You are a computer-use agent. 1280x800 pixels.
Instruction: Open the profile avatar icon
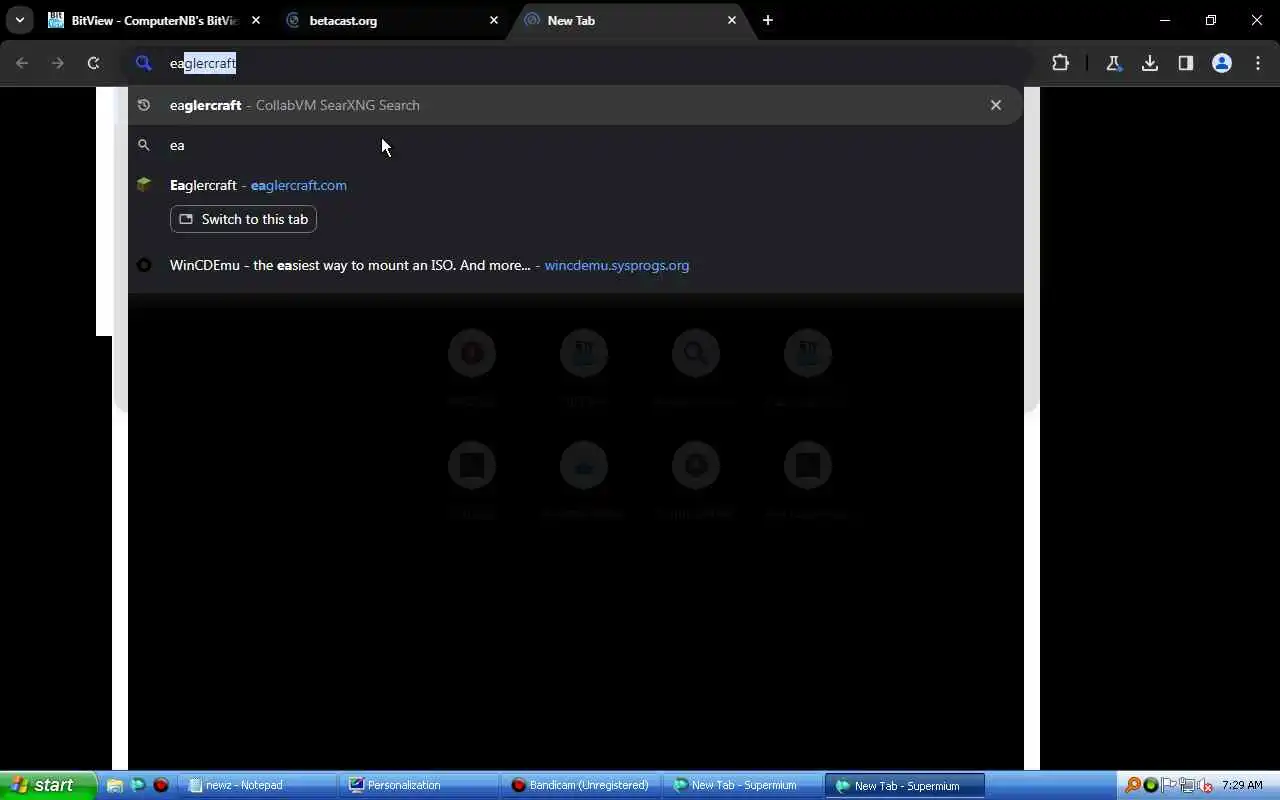1222,63
